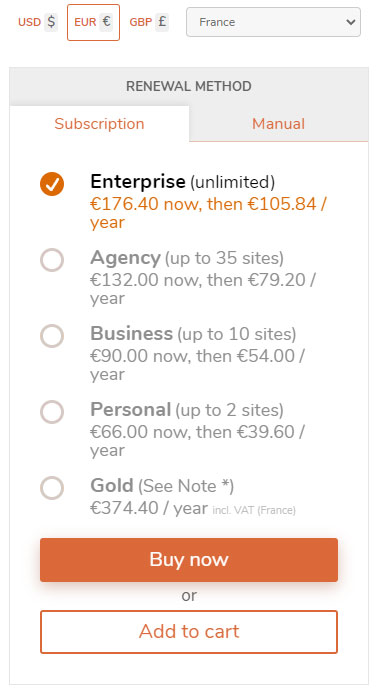Select the EUR euro currency icon
378x693 pixels.
coord(106,22)
